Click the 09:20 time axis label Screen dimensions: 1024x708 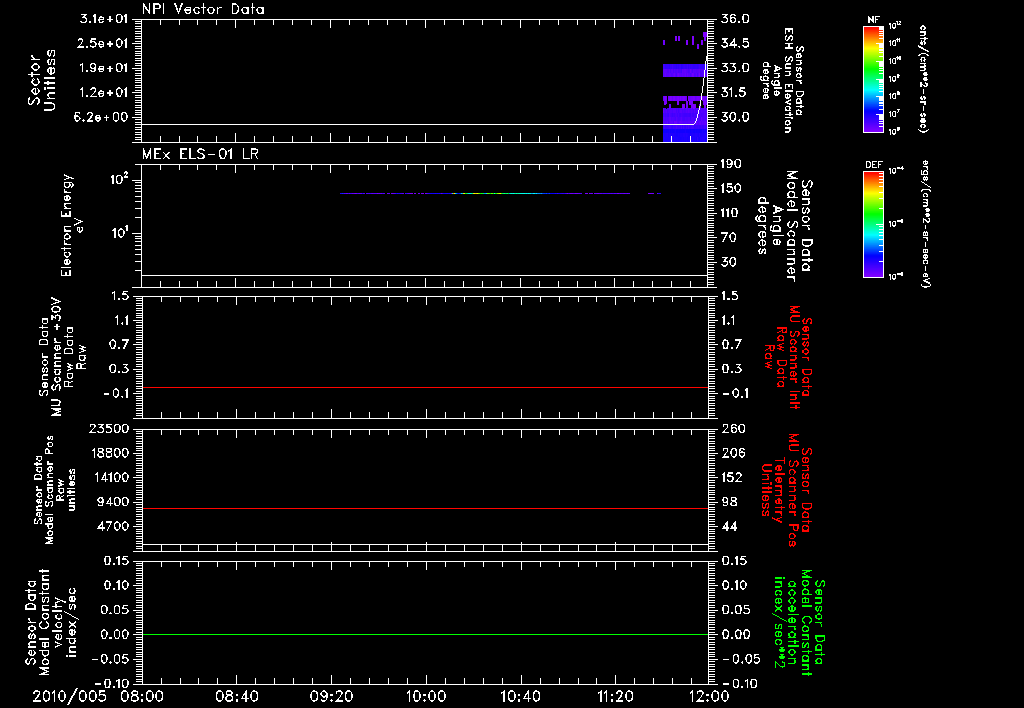331,696
